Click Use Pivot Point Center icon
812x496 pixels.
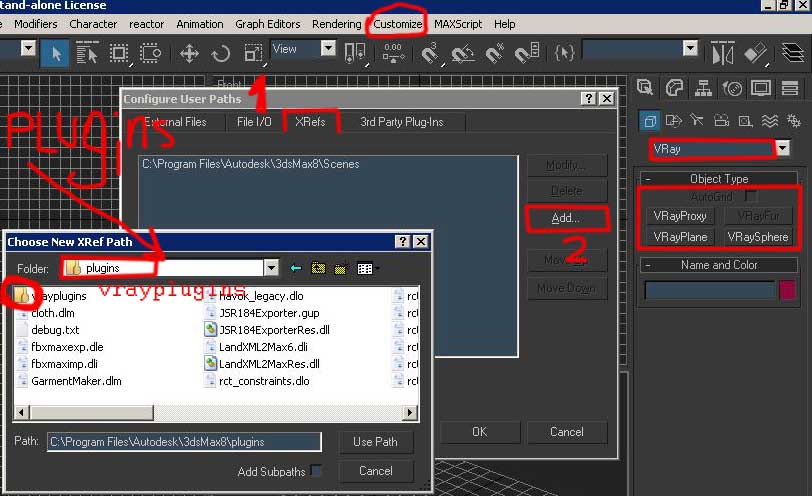355,53
